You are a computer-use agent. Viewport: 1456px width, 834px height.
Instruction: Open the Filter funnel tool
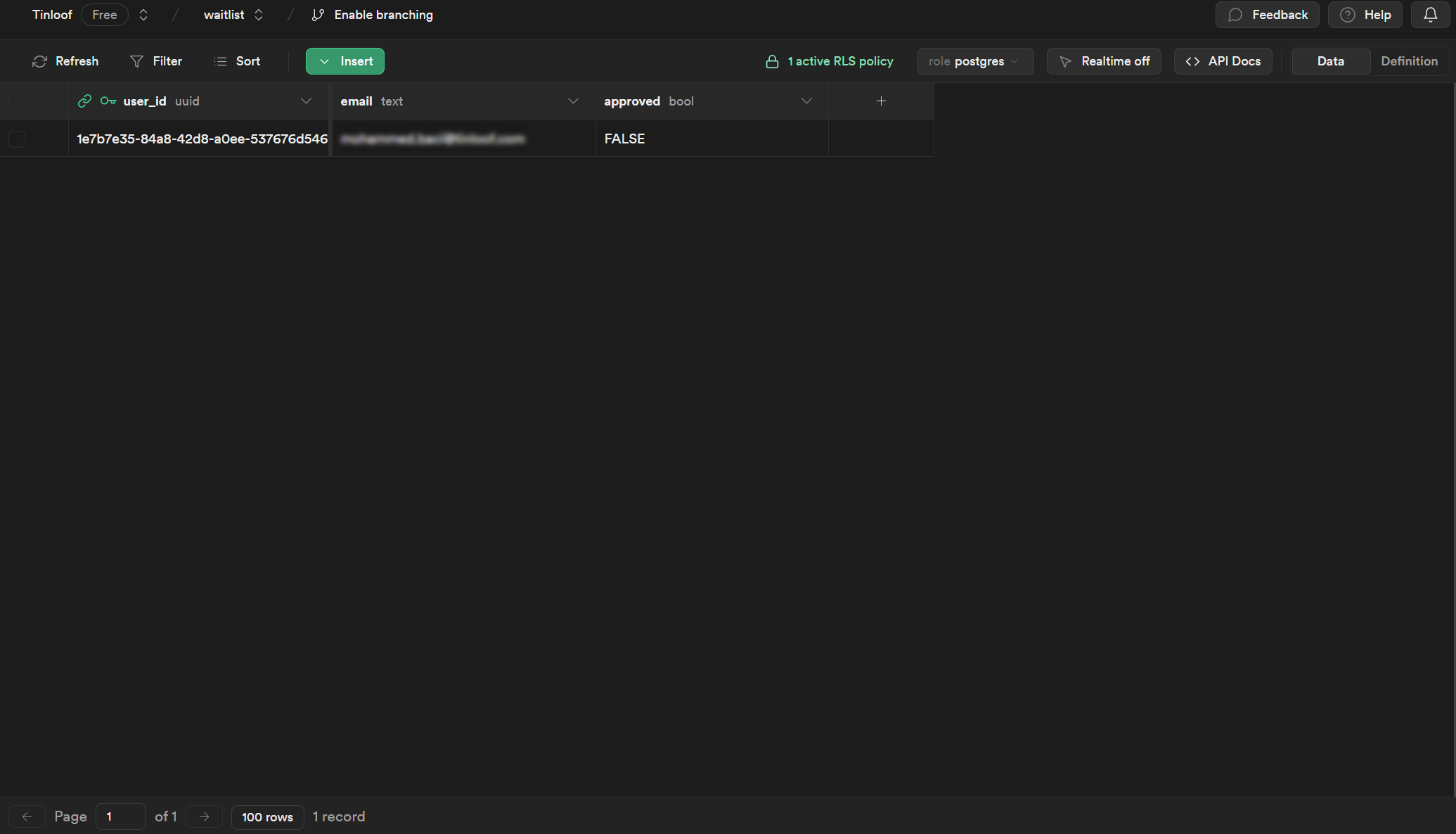coord(137,62)
